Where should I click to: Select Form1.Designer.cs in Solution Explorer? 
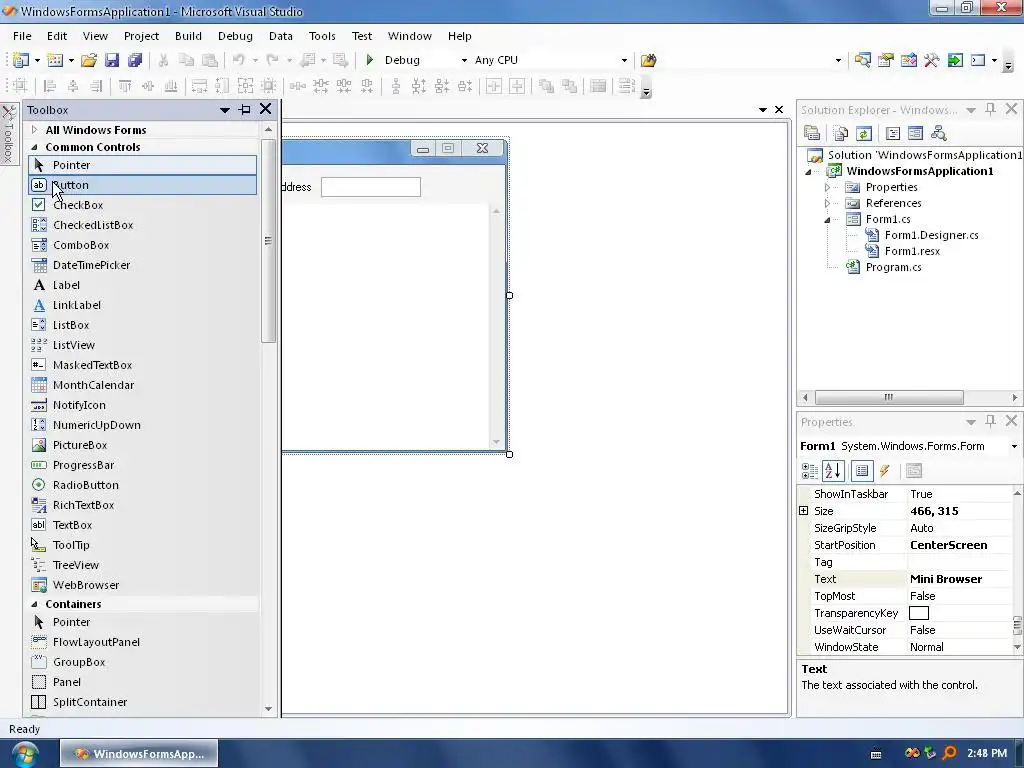931,235
